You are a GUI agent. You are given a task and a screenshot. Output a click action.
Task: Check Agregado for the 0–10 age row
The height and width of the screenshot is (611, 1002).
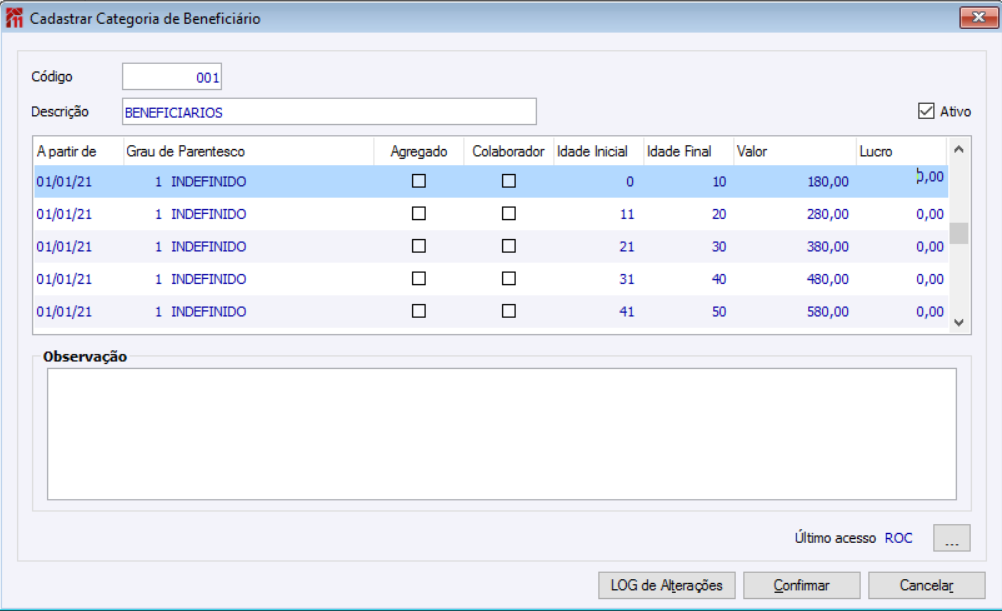pyautogui.click(x=419, y=181)
